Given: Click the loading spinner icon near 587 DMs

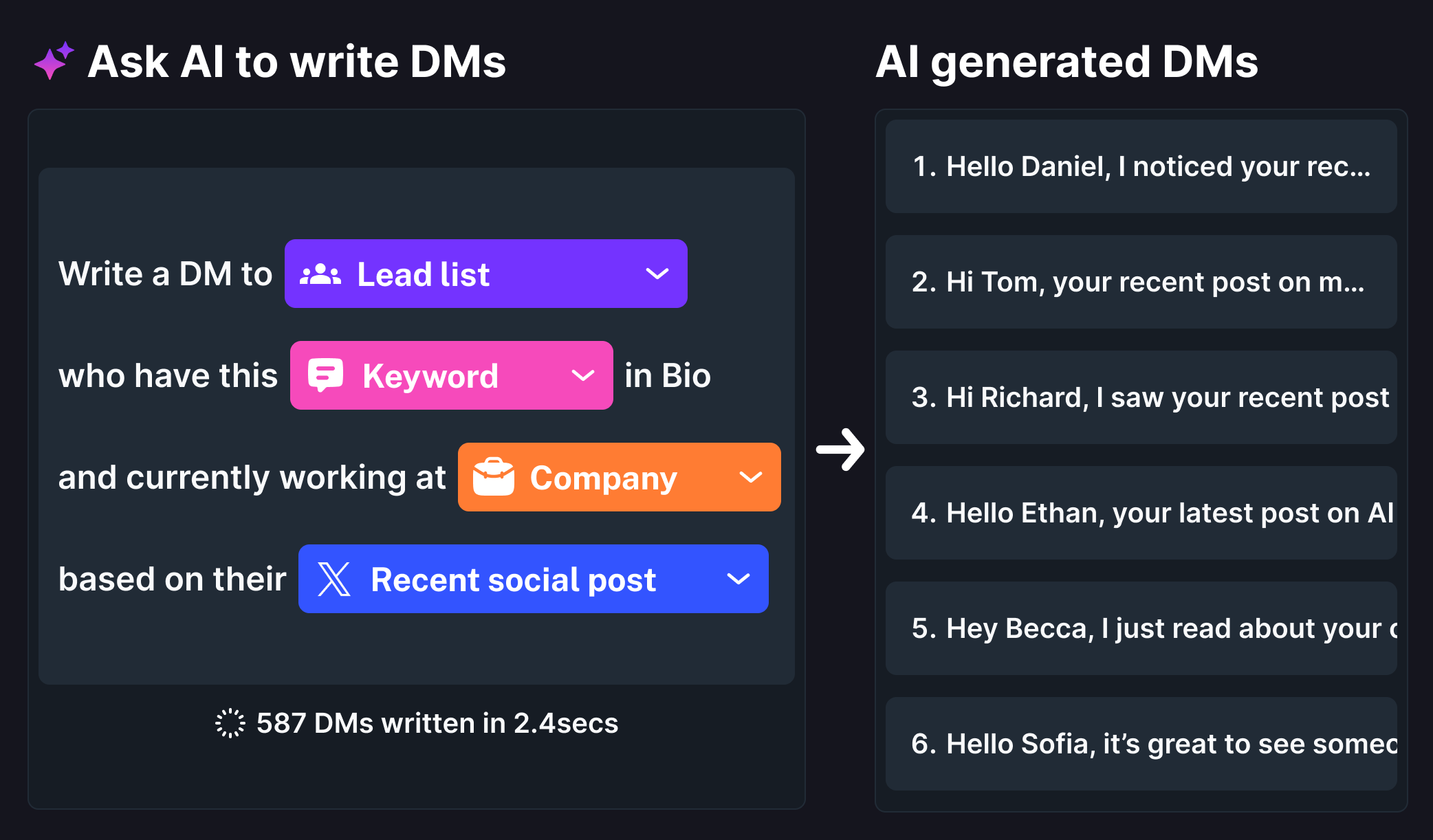Looking at the screenshot, I should 230,723.
